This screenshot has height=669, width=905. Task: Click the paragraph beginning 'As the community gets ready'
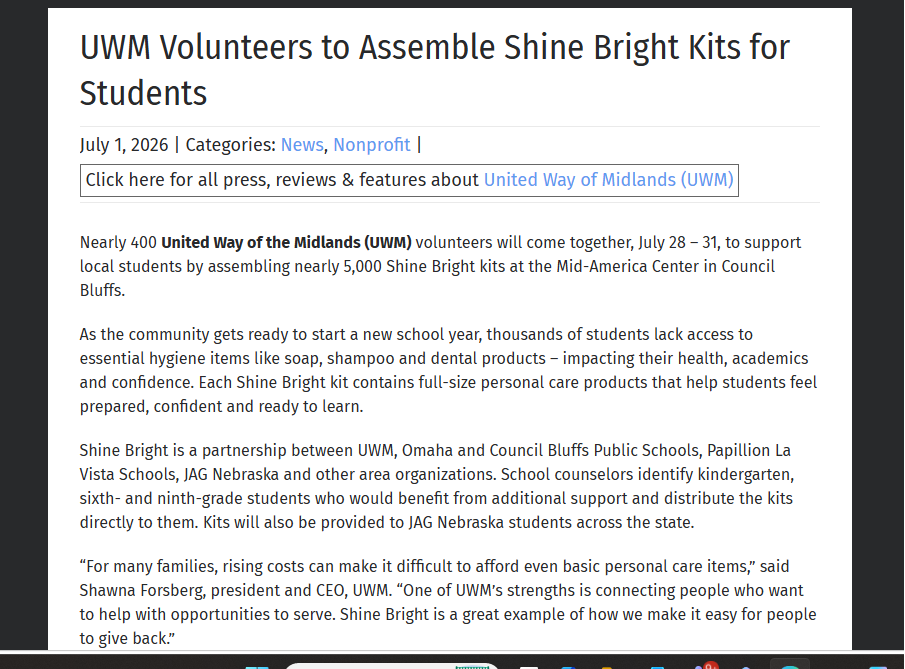click(x=448, y=370)
